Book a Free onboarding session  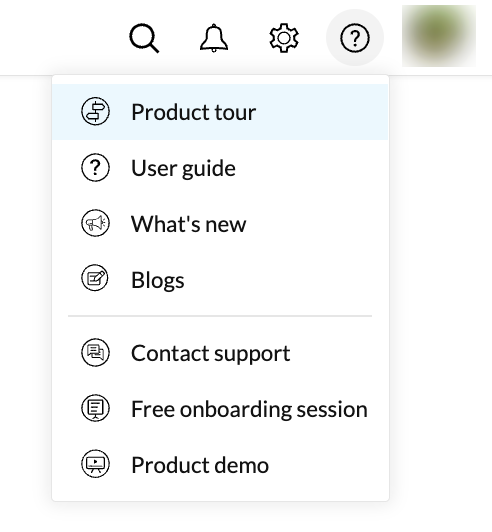coord(249,409)
